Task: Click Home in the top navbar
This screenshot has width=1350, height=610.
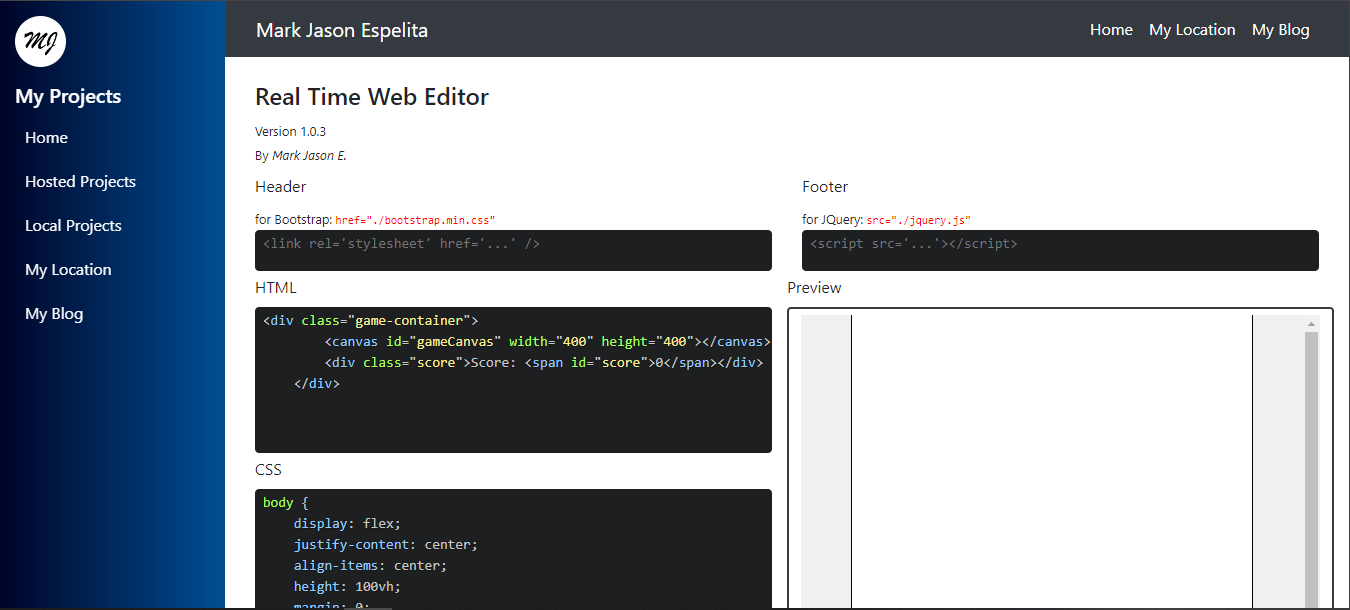Action: pos(1111,30)
